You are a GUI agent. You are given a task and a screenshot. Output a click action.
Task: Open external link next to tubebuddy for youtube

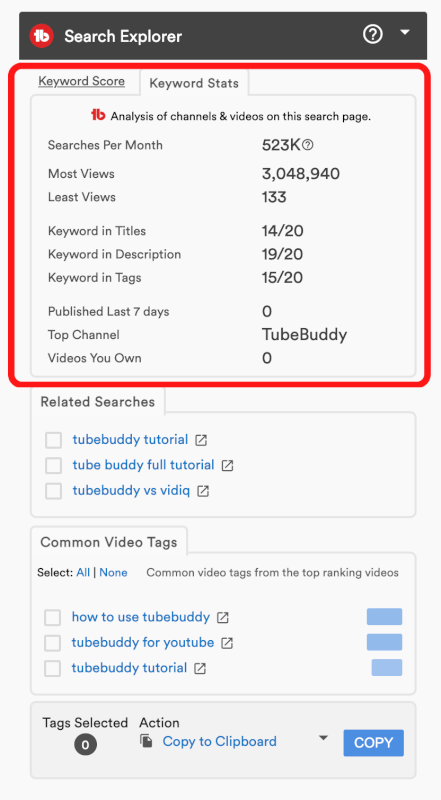(227, 643)
